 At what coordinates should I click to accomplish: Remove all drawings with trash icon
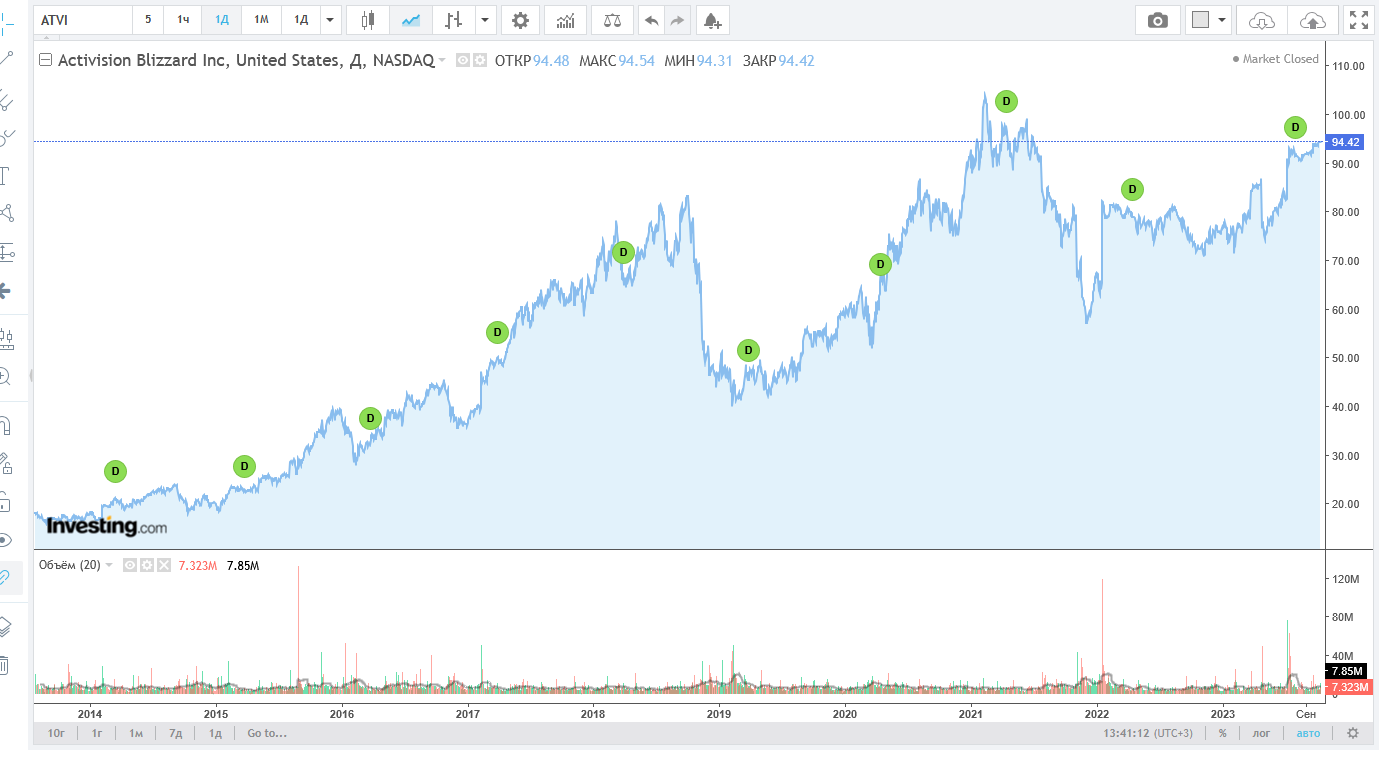(5, 664)
